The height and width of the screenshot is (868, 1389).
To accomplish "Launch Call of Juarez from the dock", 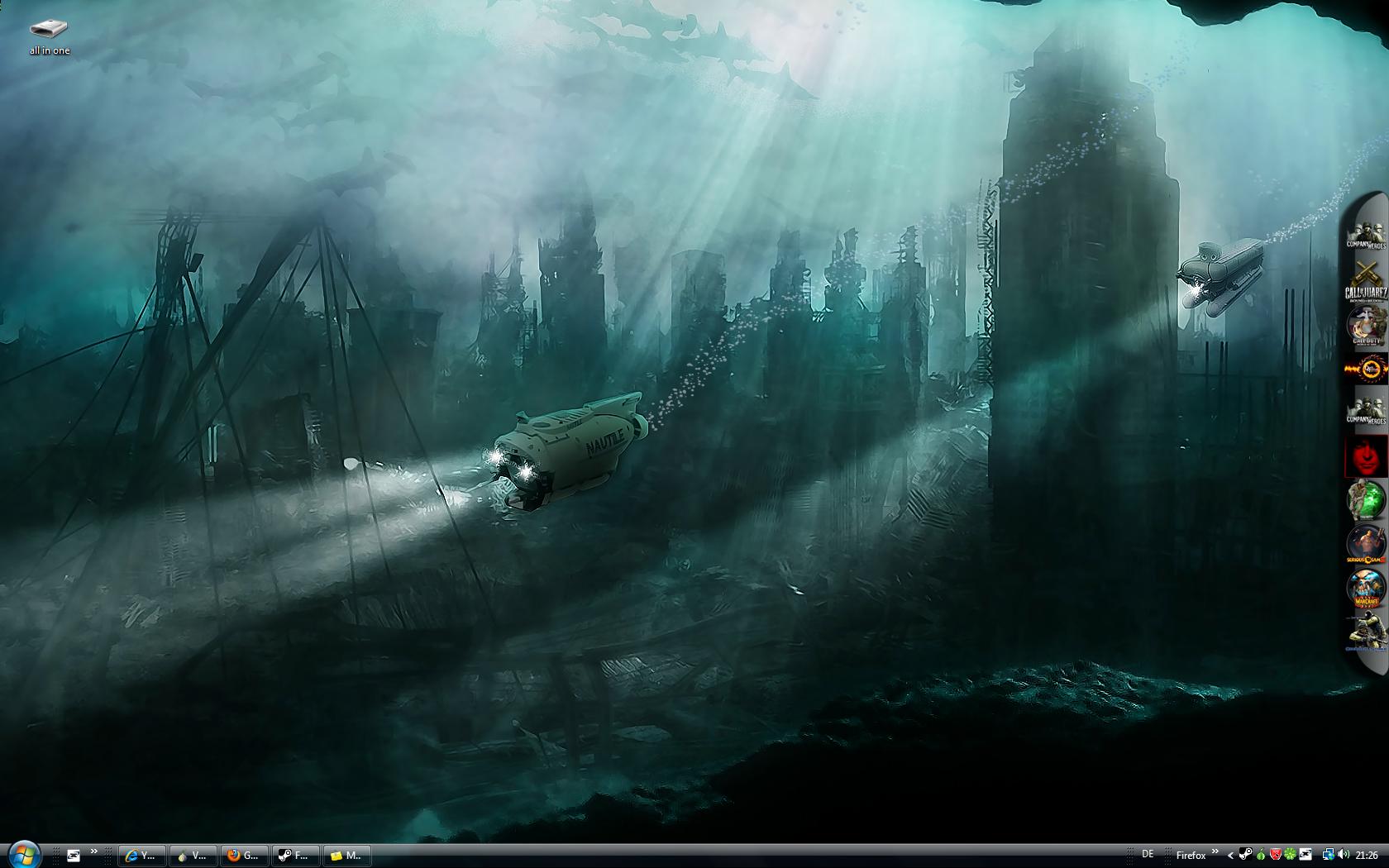I will (1366, 281).
